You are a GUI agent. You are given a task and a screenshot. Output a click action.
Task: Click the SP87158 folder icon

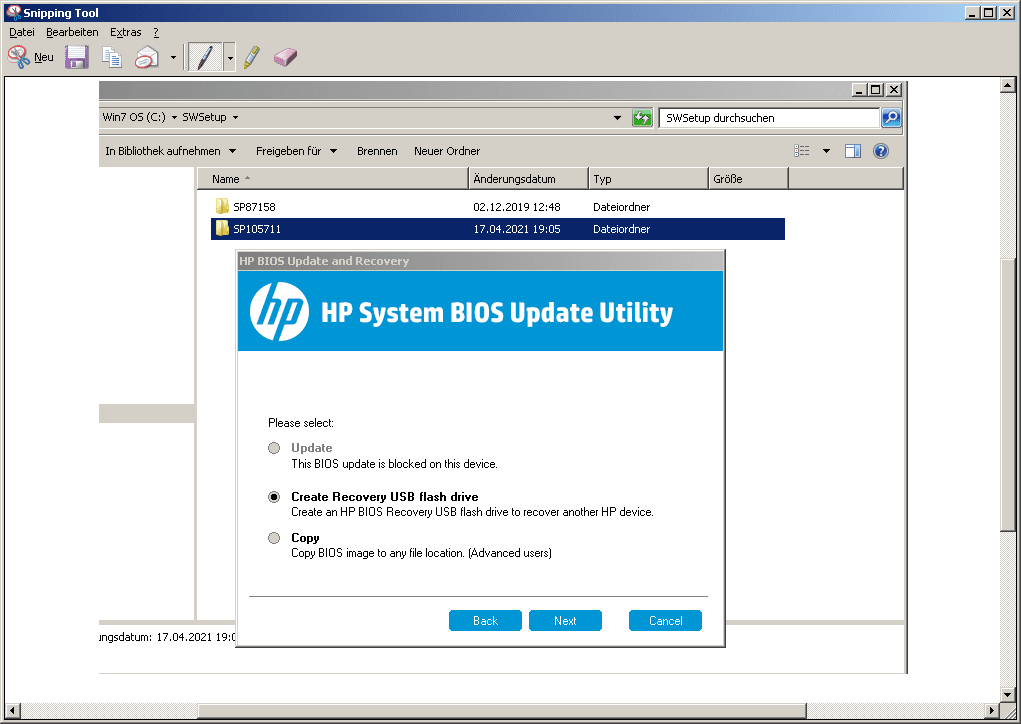click(222, 206)
